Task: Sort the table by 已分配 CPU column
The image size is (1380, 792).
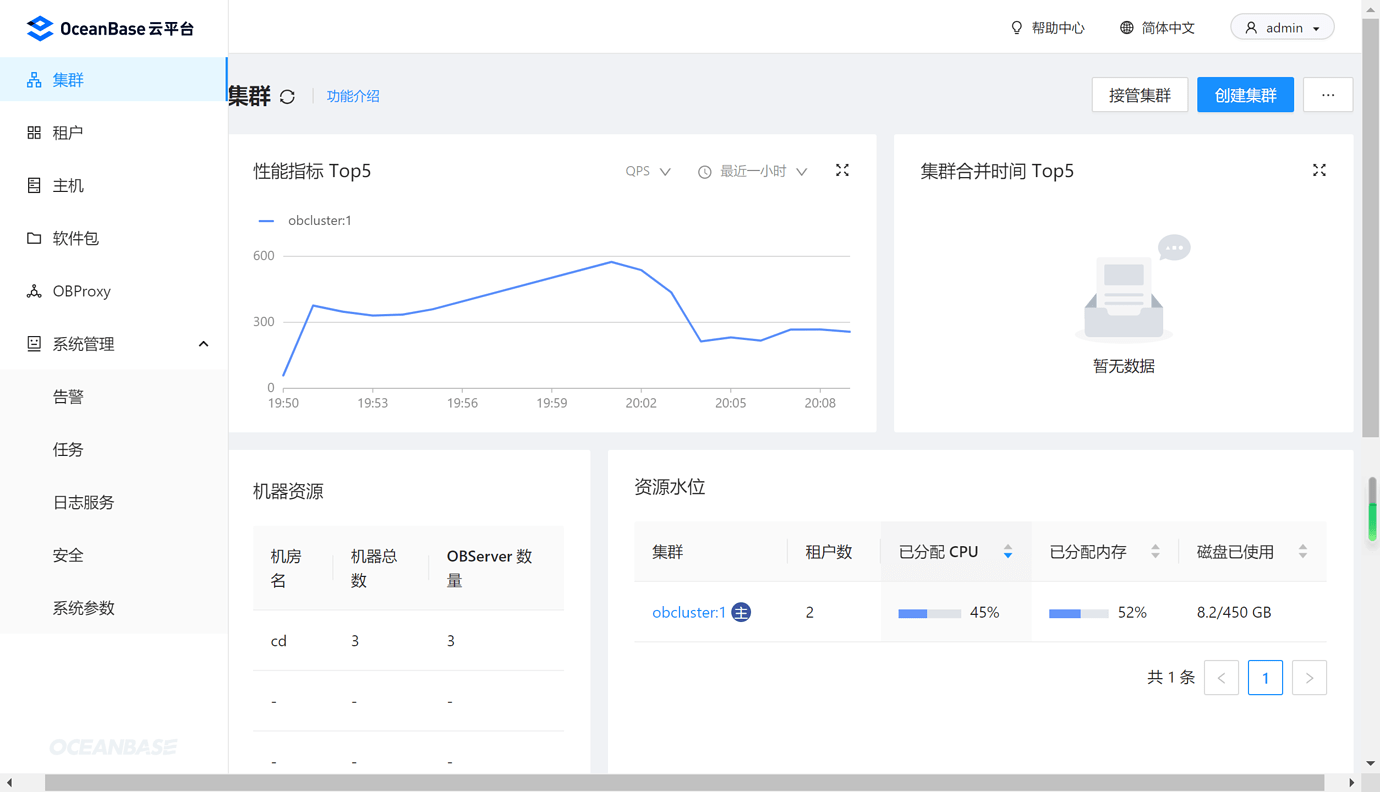Action: (1008, 551)
